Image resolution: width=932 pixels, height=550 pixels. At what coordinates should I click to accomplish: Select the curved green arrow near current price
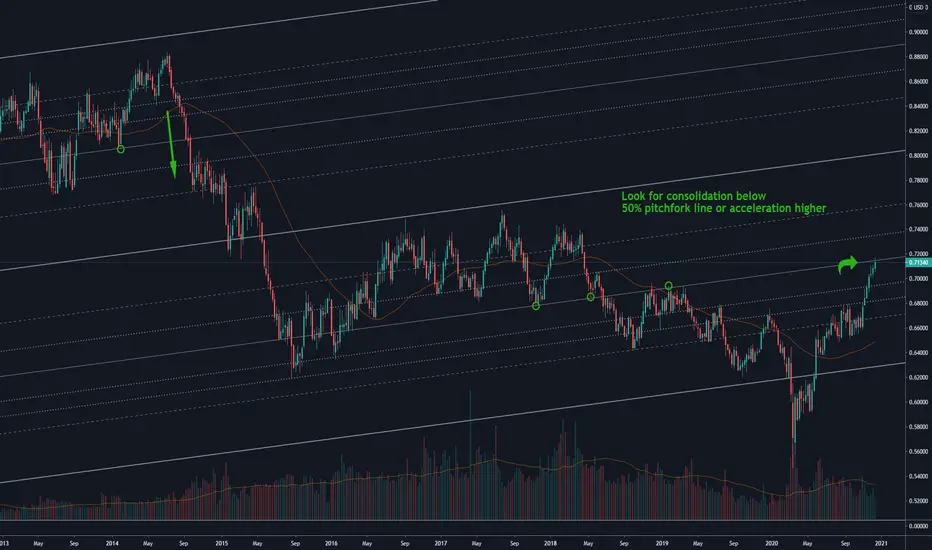[x=848, y=265]
